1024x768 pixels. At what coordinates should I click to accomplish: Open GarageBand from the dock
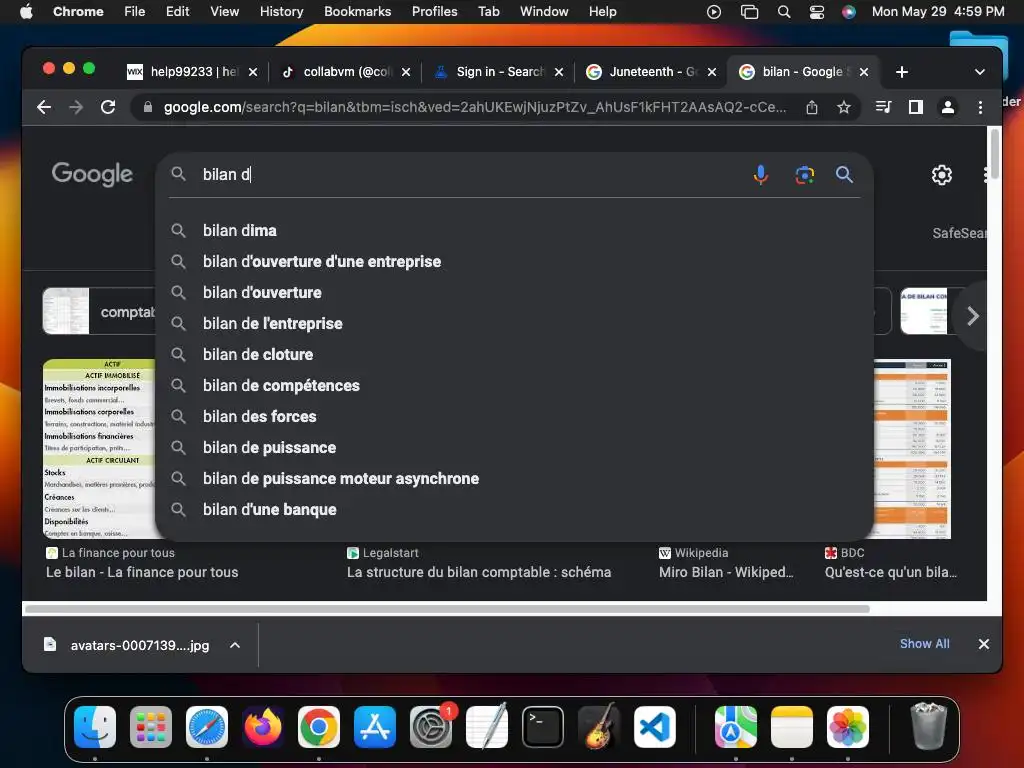click(599, 727)
